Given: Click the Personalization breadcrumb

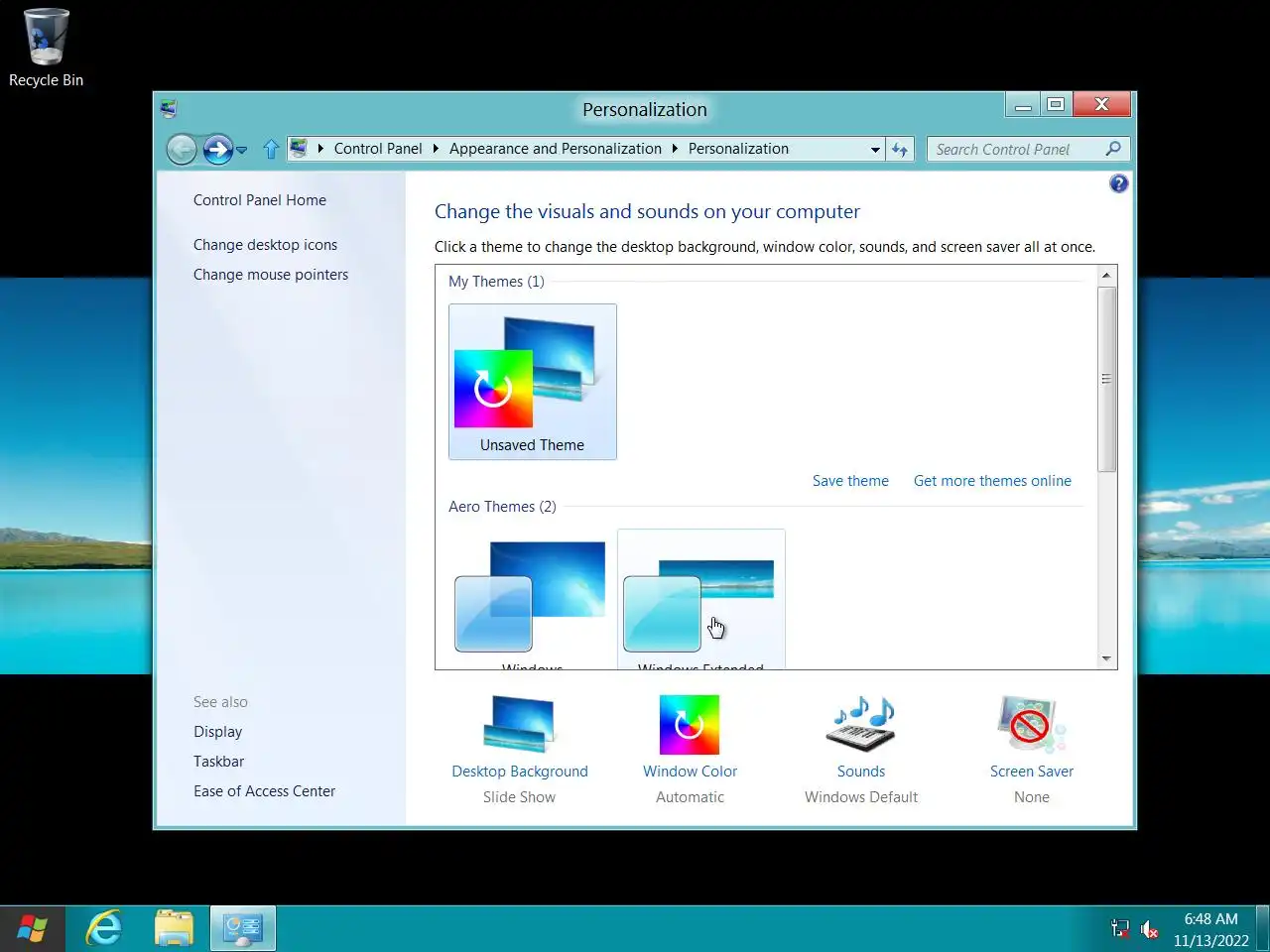Looking at the screenshot, I should pos(738,149).
